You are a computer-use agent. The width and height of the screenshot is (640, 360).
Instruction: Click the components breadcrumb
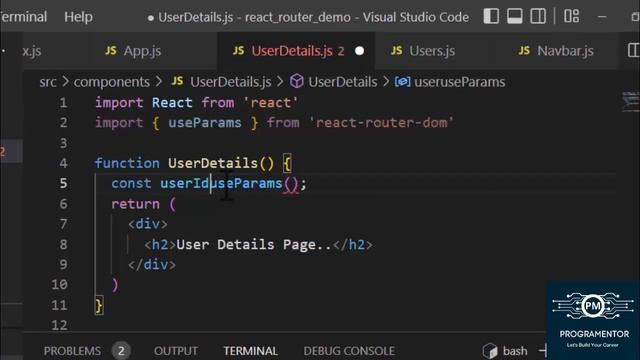coord(111,82)
